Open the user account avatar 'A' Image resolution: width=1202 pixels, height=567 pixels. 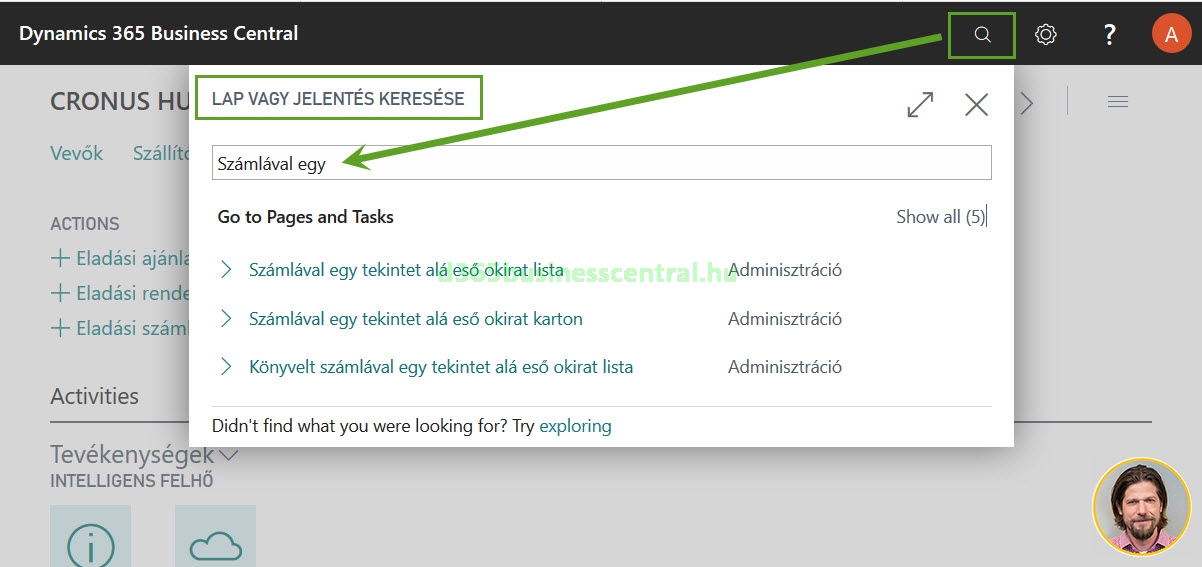tap(1171, 34)
